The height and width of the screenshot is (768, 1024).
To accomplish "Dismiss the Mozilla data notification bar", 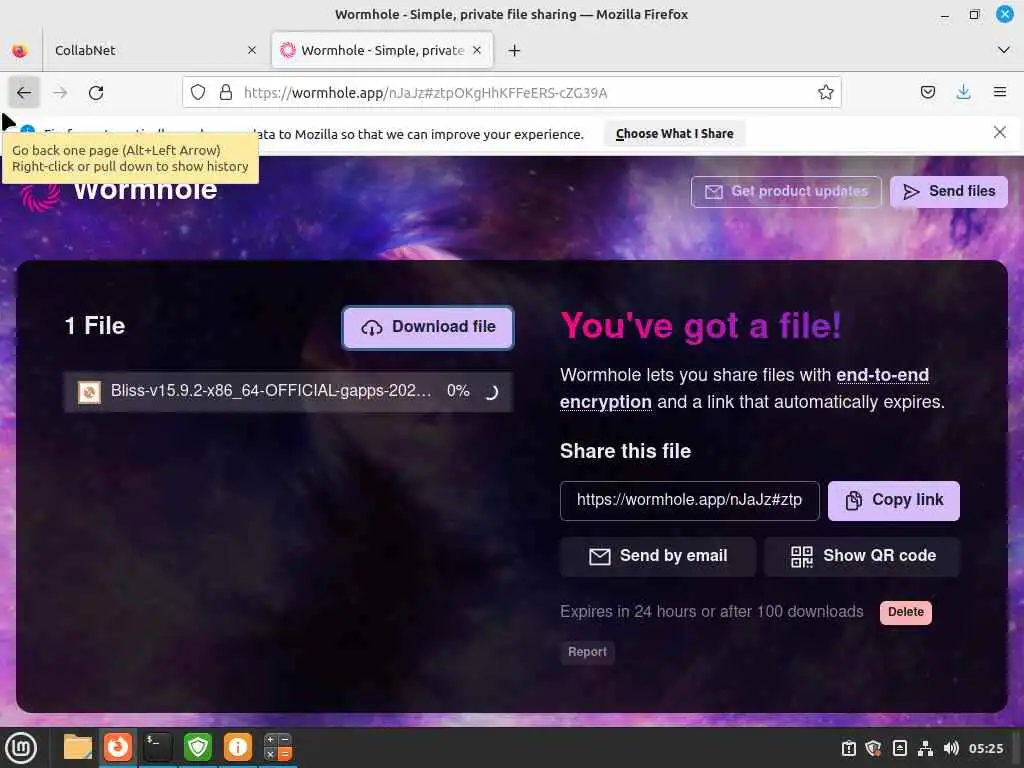I will (x=999, y=133).
